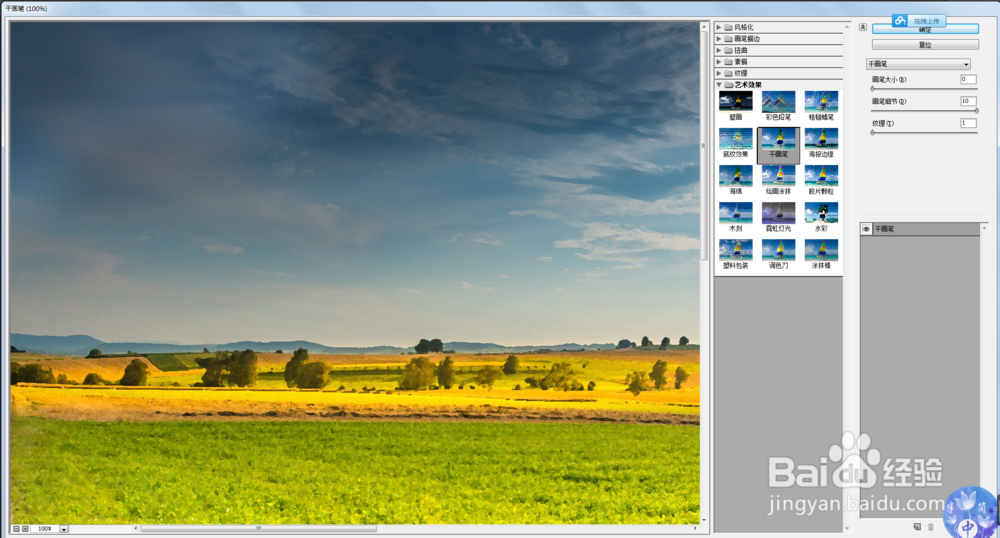Viewport: 1000px width, 538px height.
Task: Click the 复位 (Reset) button
Action: coord(925,45)
